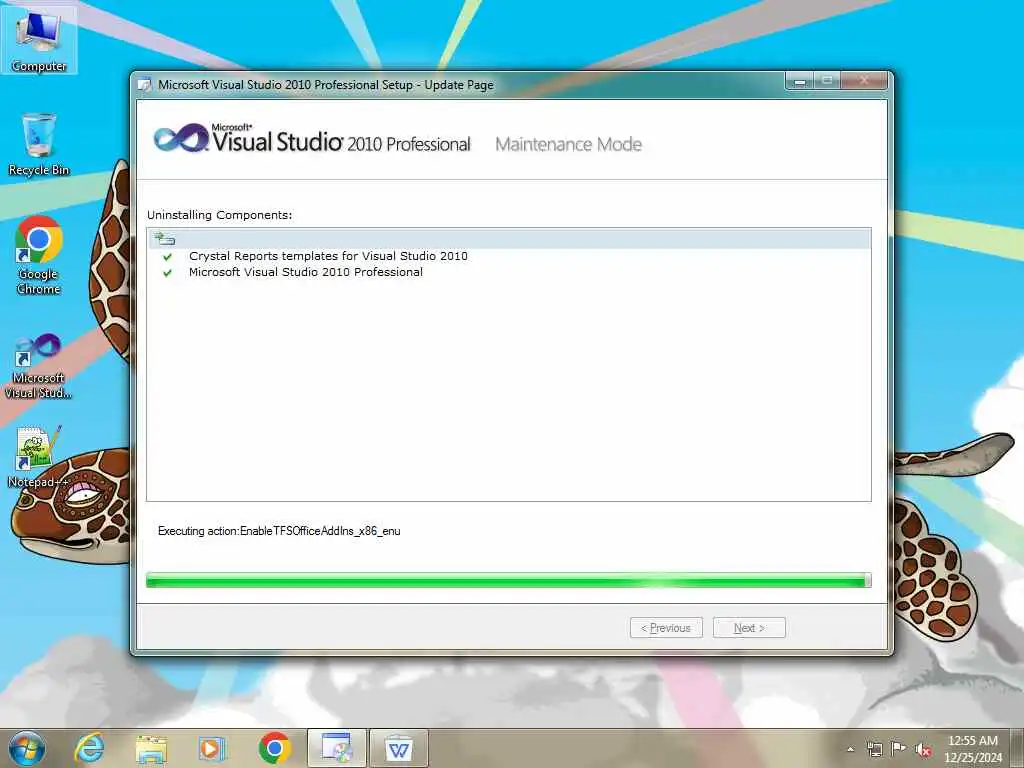
Task: Open Windows Explorer from taskbar
Action: point(151,748)
